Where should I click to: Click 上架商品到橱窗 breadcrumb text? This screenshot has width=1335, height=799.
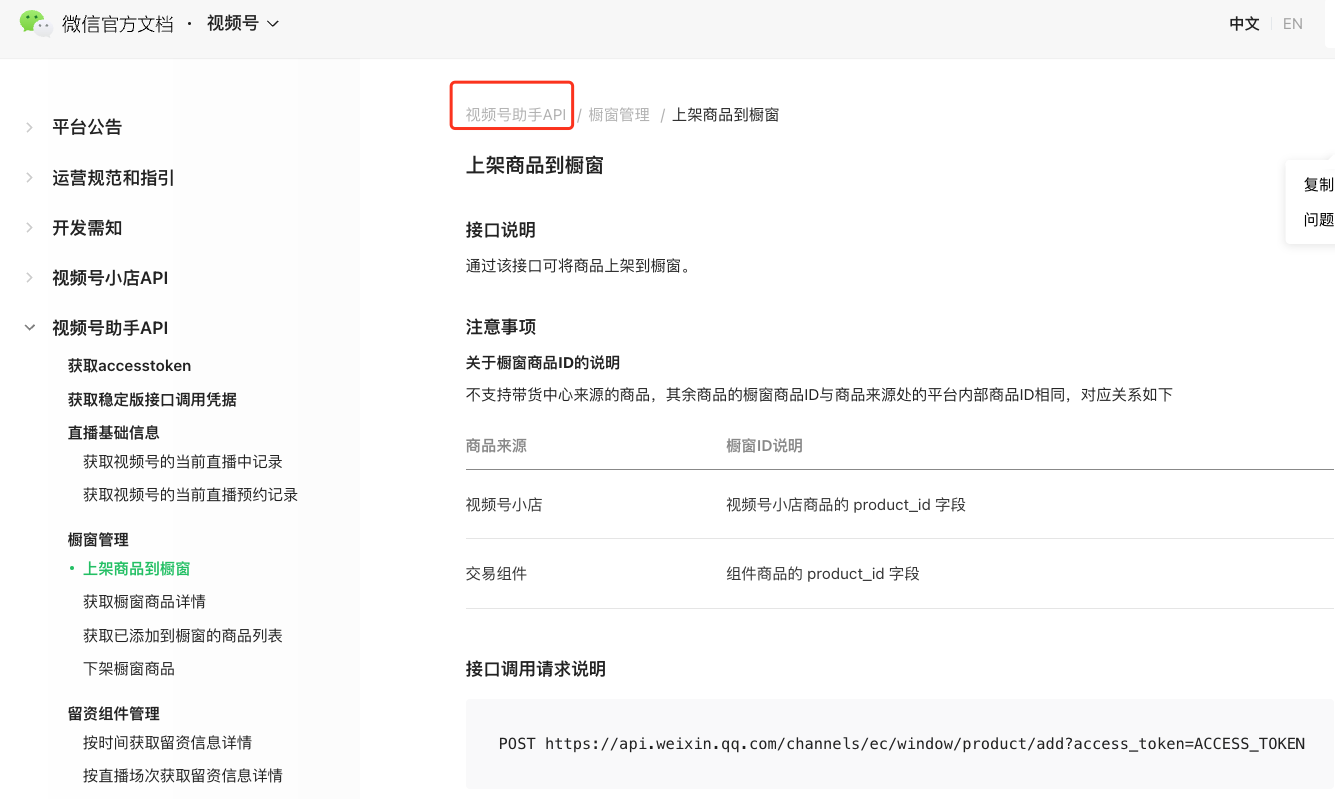click(x=726, y=115)
